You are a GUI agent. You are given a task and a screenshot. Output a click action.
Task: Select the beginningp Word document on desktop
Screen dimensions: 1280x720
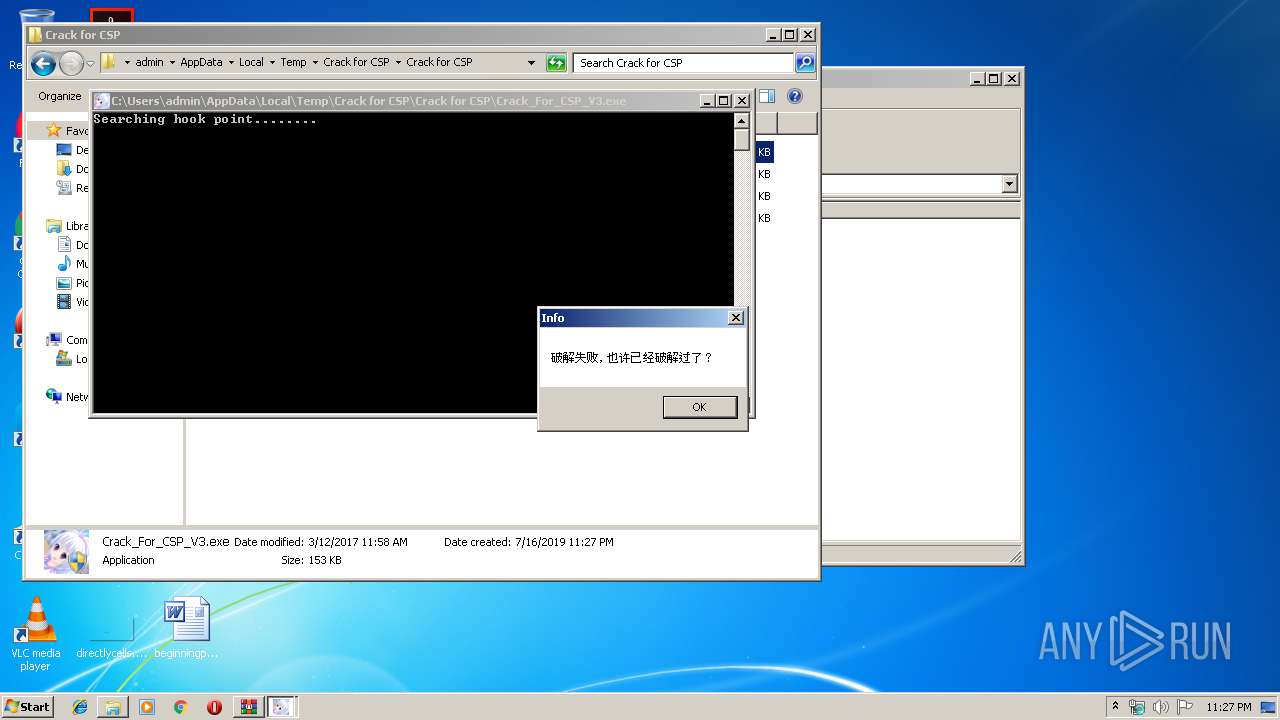coord(187,628)
